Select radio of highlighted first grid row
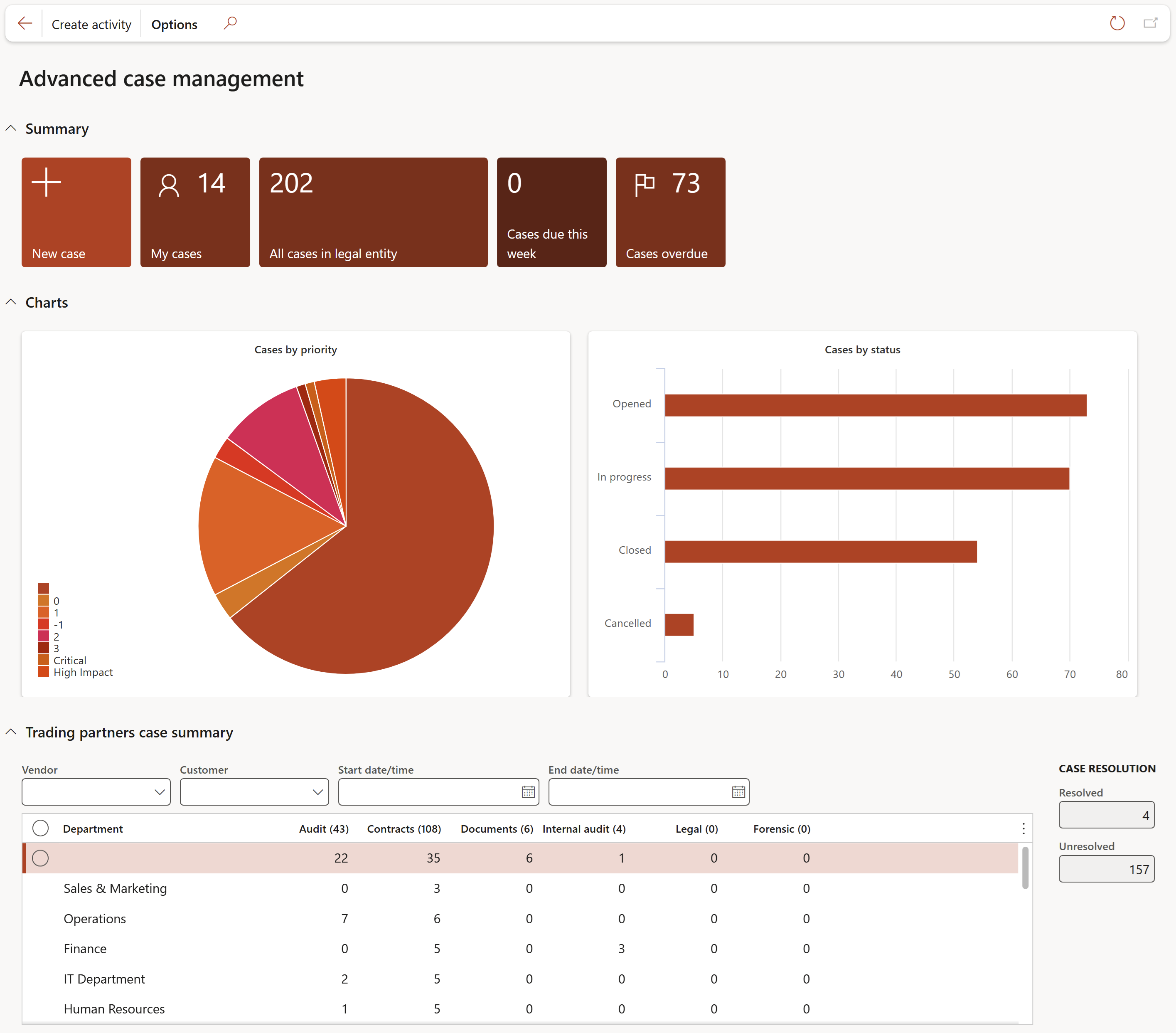This screenshot has height=1033, width=1176. (40, 858)
